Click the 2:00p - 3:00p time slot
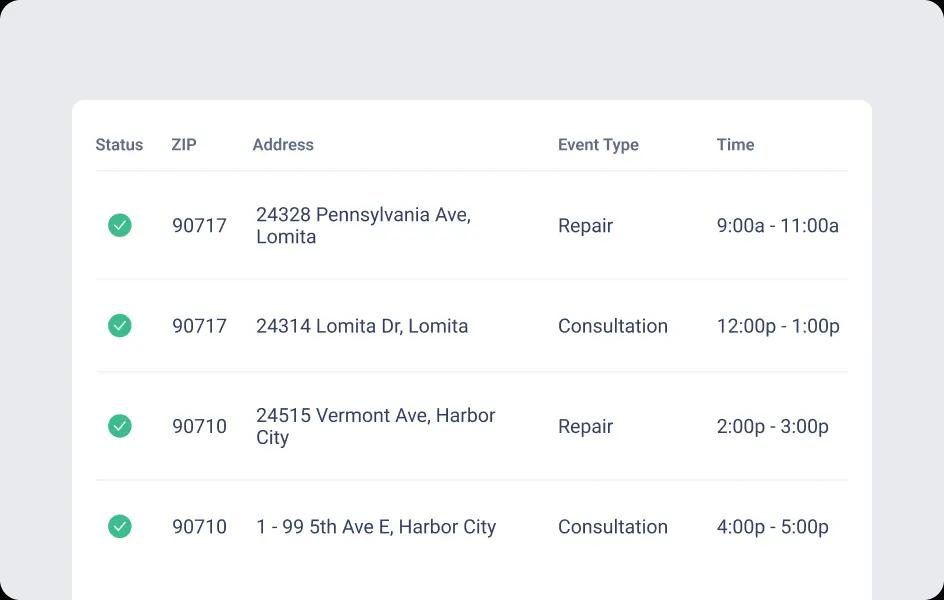 coord(772,426)
